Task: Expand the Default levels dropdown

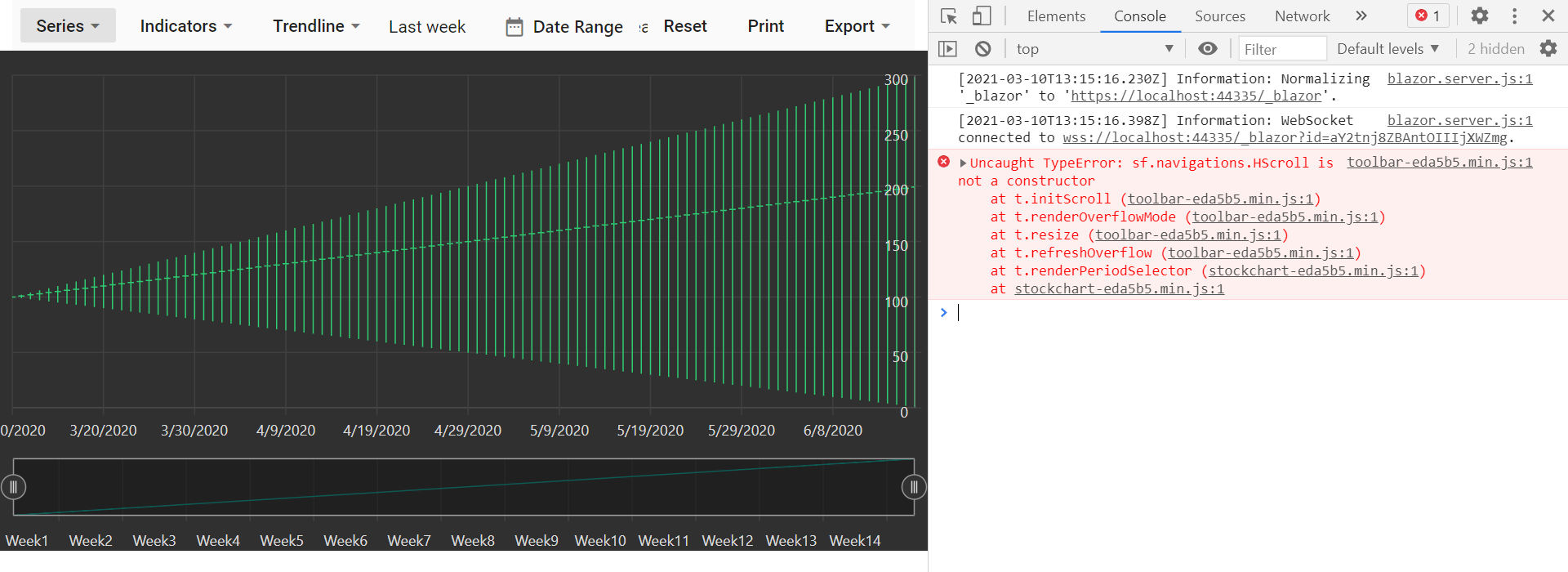Action: click(x=1388, y=49)
